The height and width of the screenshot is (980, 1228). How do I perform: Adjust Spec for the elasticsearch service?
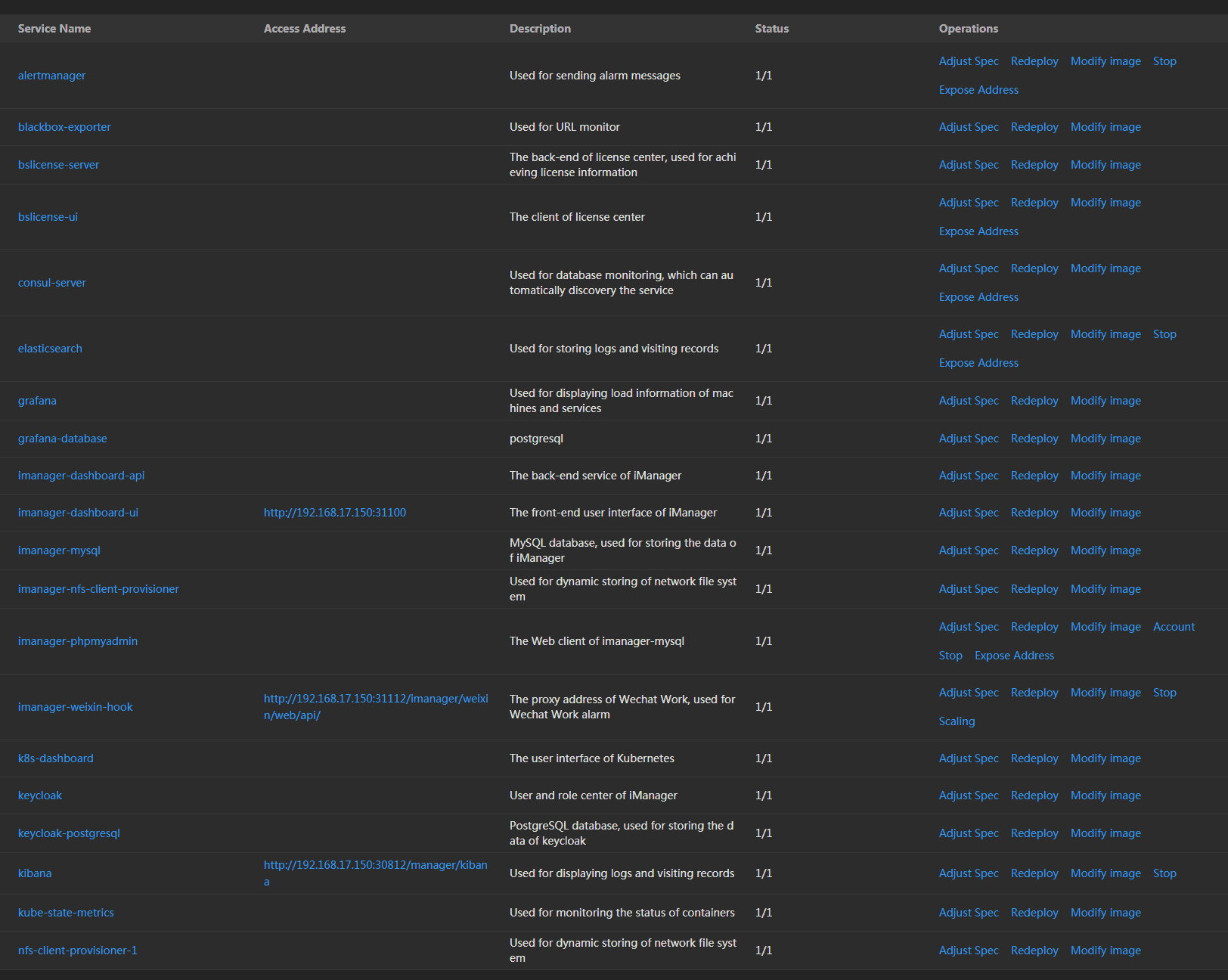[968, 334]
